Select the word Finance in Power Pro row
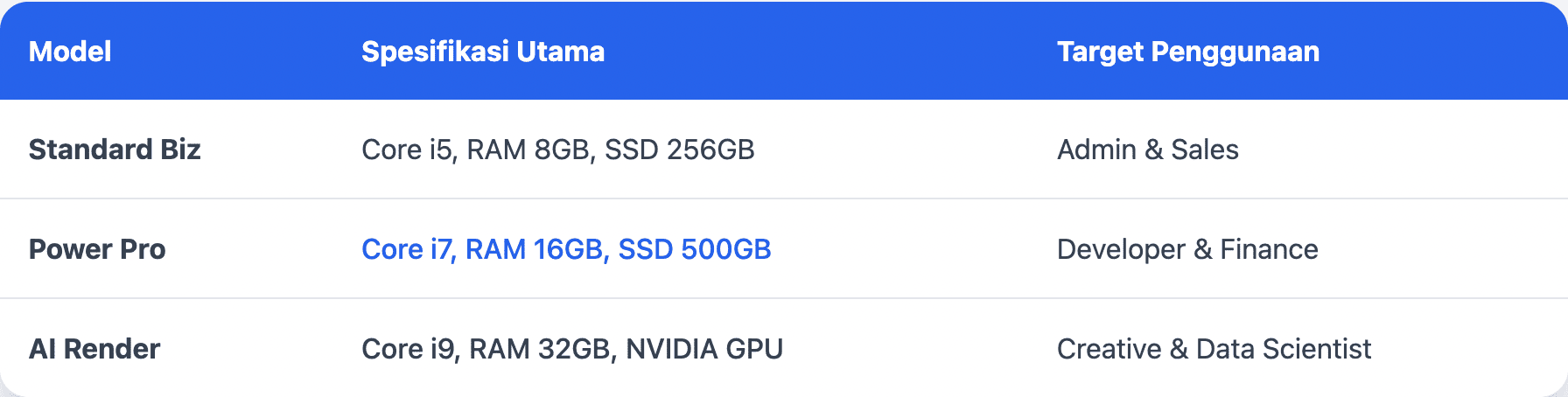 [1269, 249]
